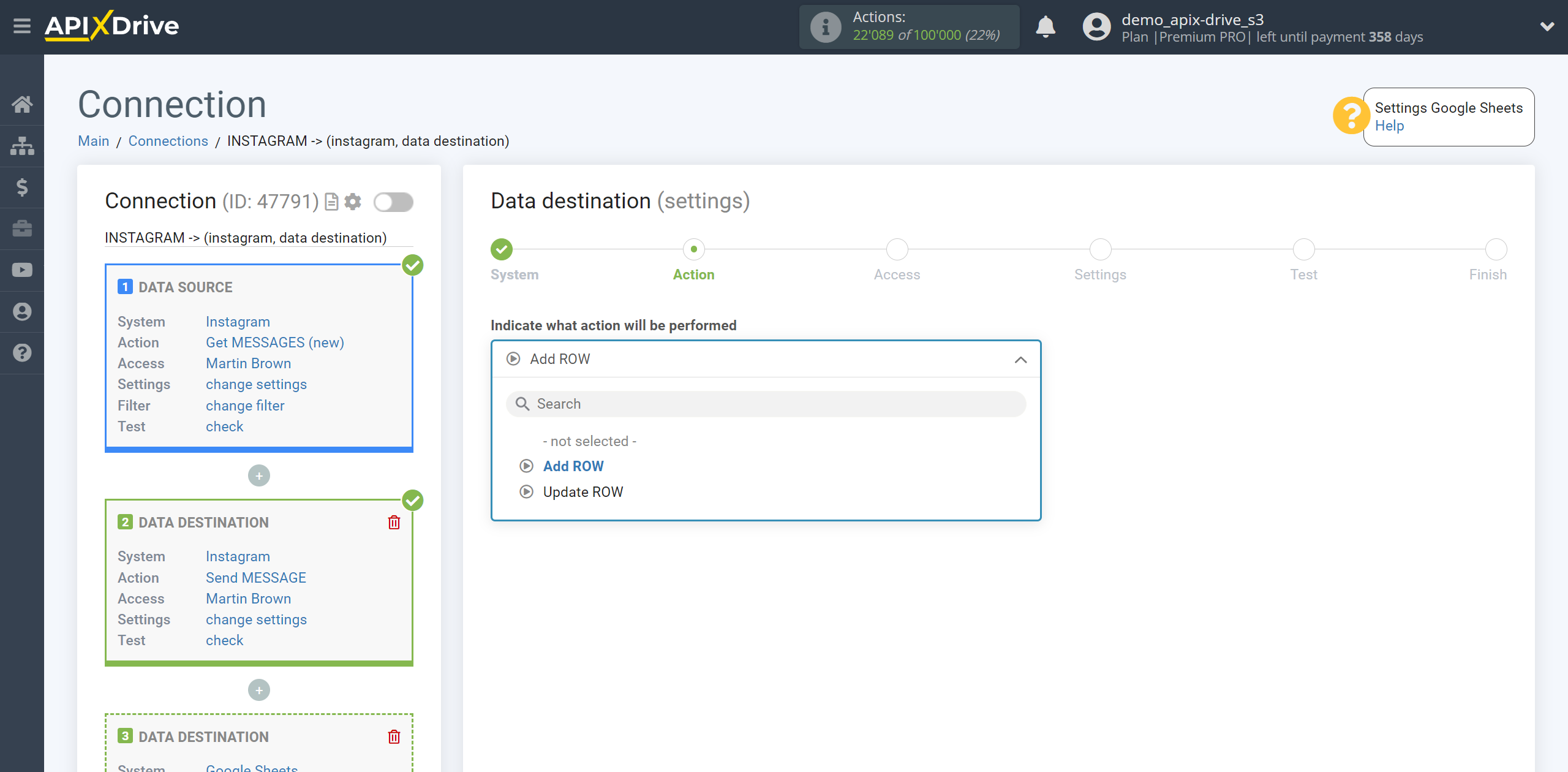The image size is (1568, 772).
Task: Click the Connections breadcrumb link
Action: (x=168, y=141)
